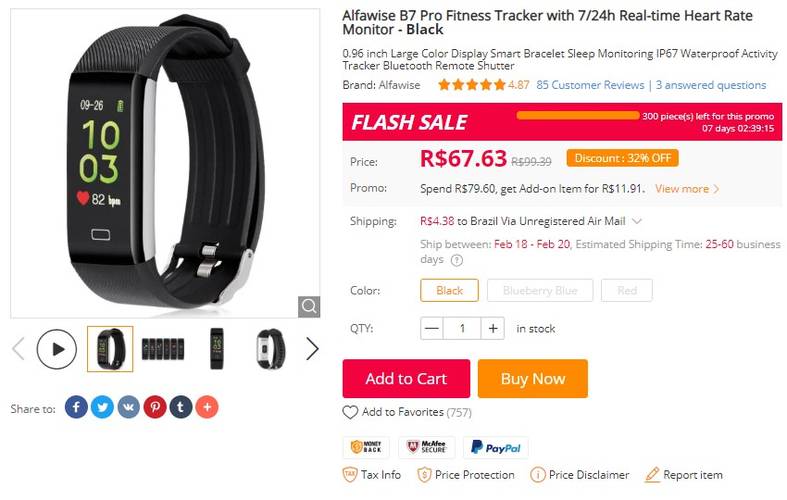Play the product video
Screen dimensions: 787x500
click(x=57, y=349)
